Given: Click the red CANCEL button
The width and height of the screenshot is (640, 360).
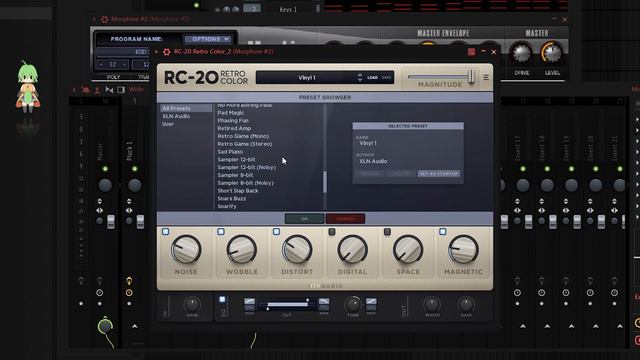Looking at the screenshot, I should click(345, 219).
